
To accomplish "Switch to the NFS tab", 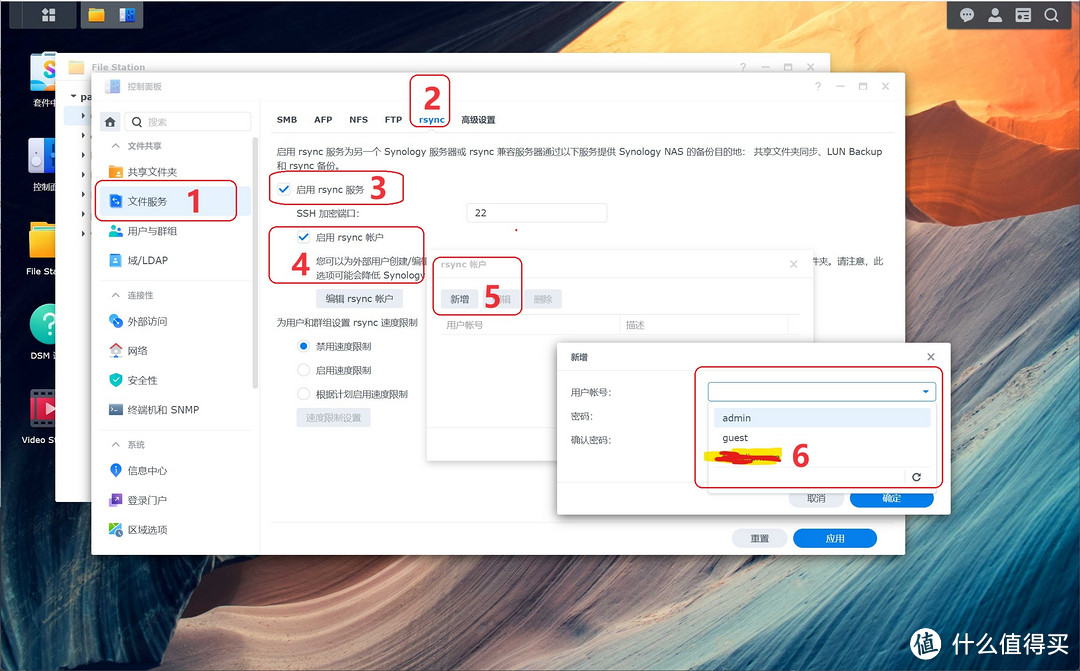I will (x=358, y=120).
